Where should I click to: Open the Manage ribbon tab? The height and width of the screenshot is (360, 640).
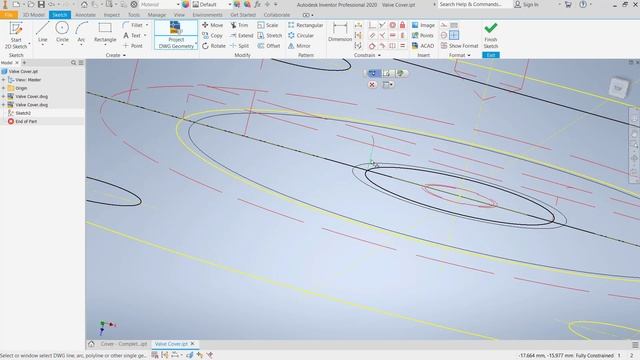[x=157, y=15]
